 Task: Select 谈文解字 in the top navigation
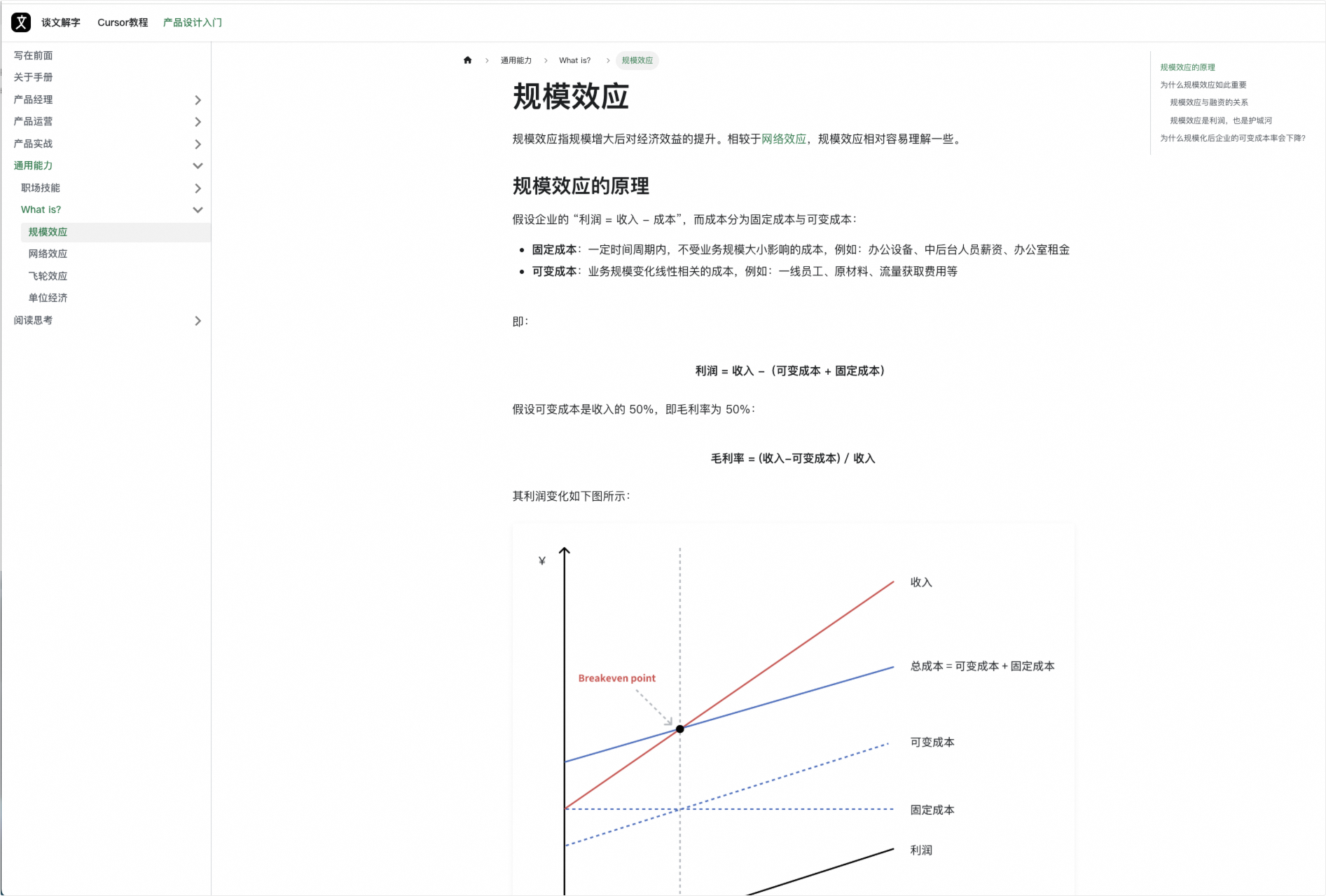[x=60, y=22]
